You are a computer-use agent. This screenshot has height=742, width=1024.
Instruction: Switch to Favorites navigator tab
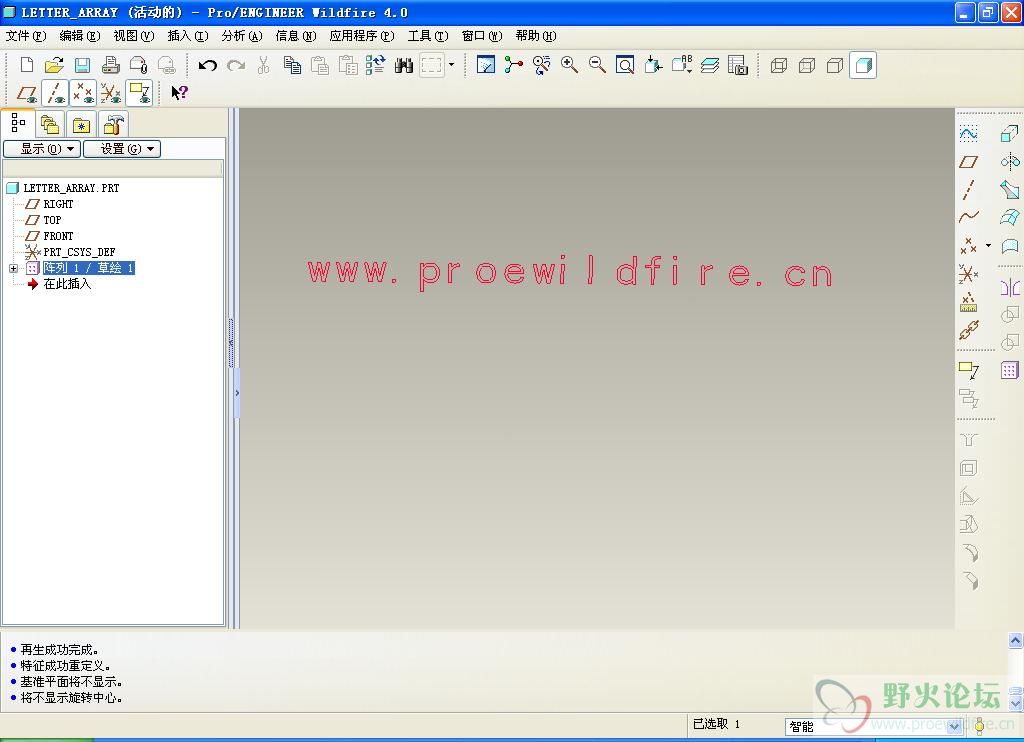(x=81, y=123)
